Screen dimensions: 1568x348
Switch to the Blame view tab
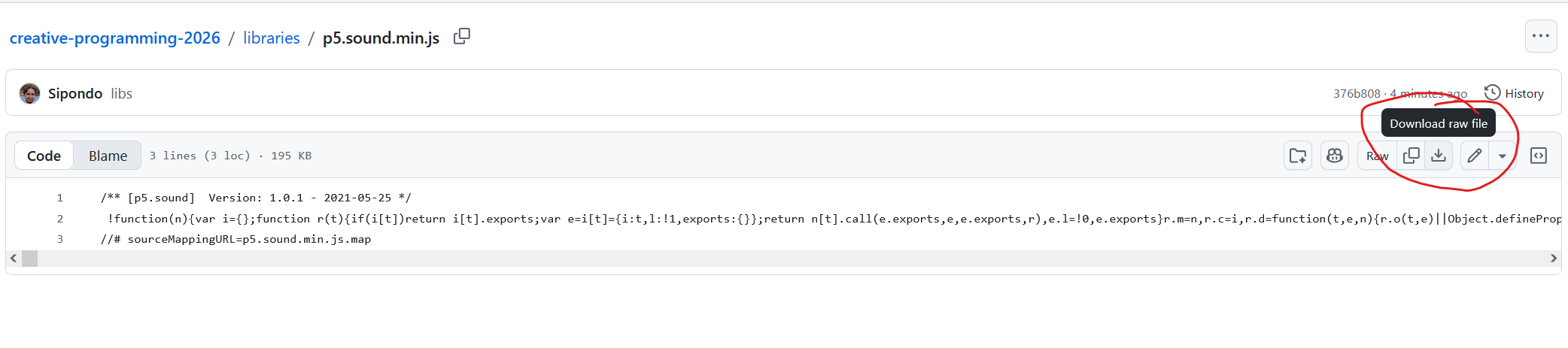coord(108,156)
